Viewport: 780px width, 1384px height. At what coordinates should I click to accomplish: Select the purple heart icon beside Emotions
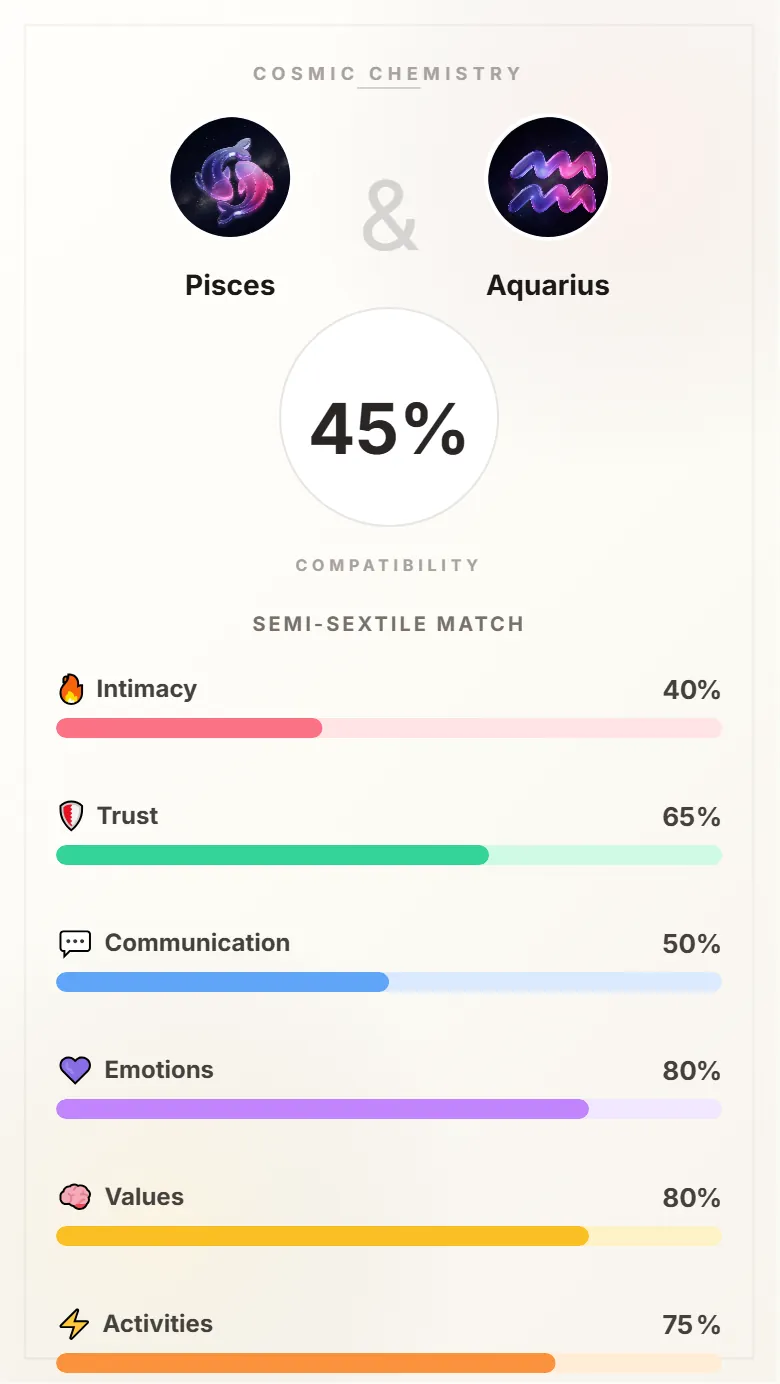tap(72, 1069)
